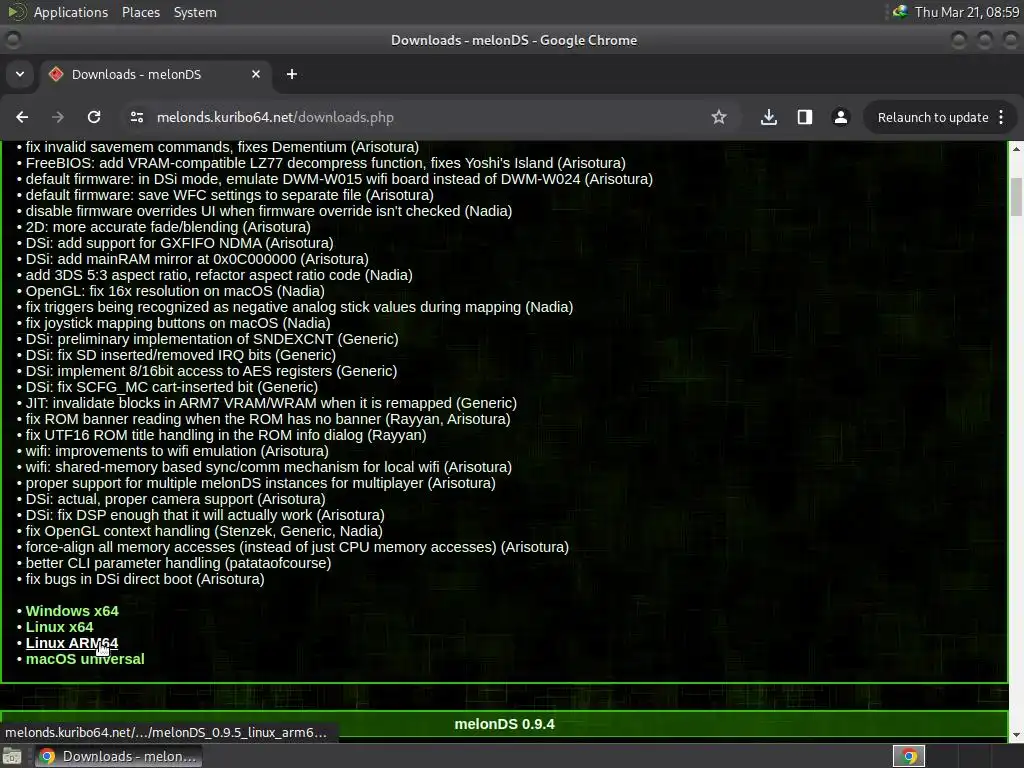
Task: Download the Linux x64 build
Action: tap(59, 627)
